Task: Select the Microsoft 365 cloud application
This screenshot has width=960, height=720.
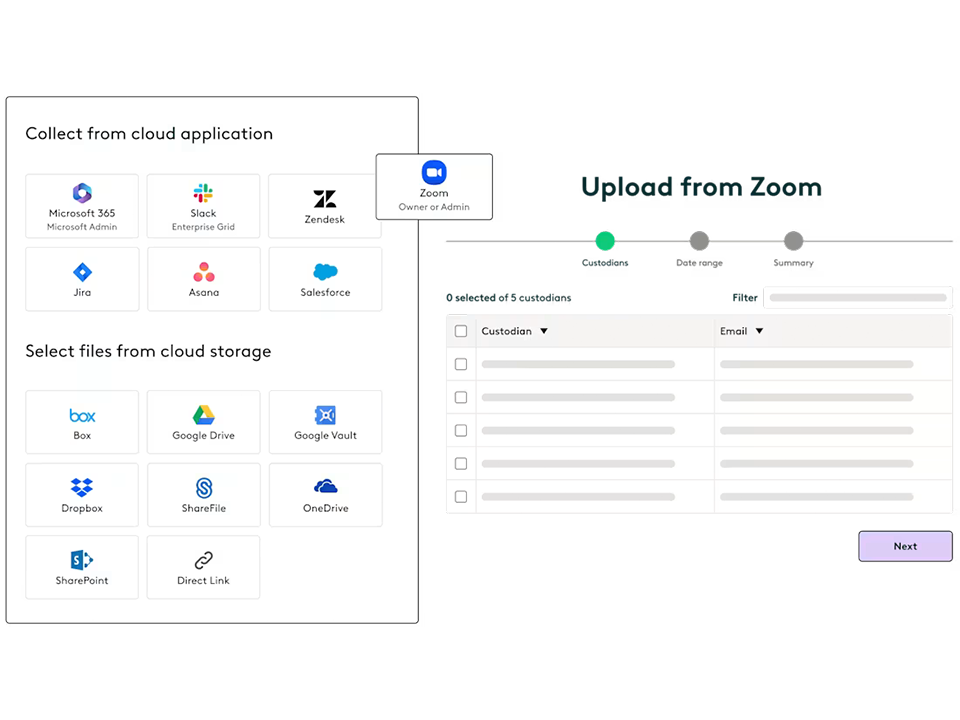Action: click(82, 206)
